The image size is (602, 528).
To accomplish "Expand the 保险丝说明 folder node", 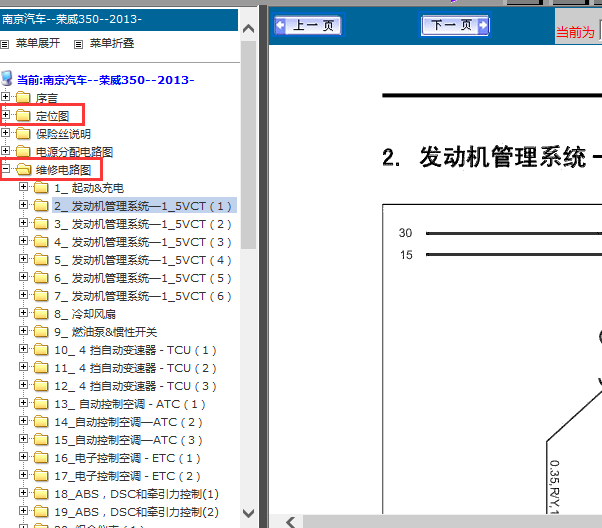I will coord(5,132).
